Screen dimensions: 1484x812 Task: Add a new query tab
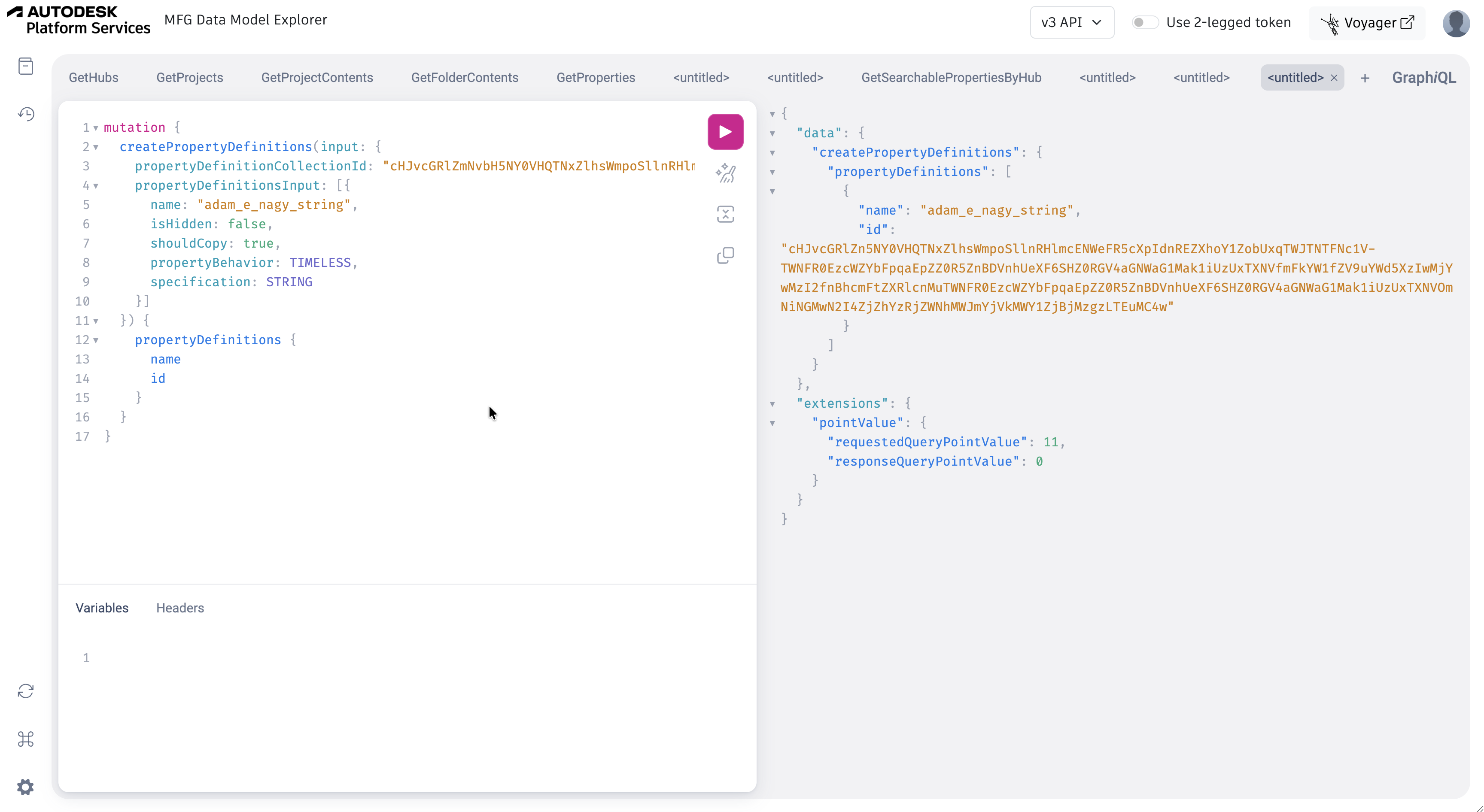(1365, 78)
